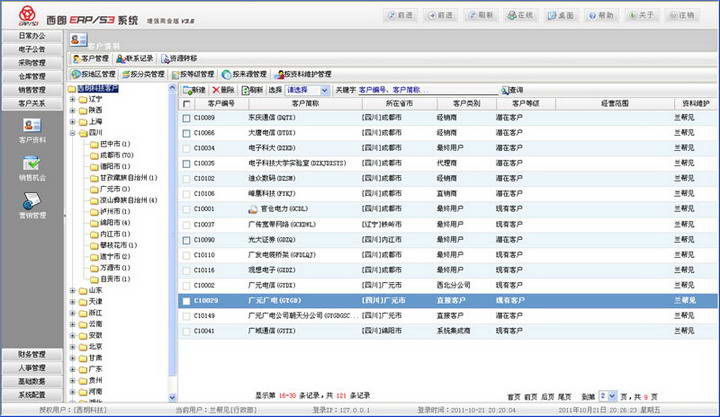Open the 营销管理 sidebar icon
The height and width of the screenshot is (417, 720).
pyautogui.click(x=32, y=206)
